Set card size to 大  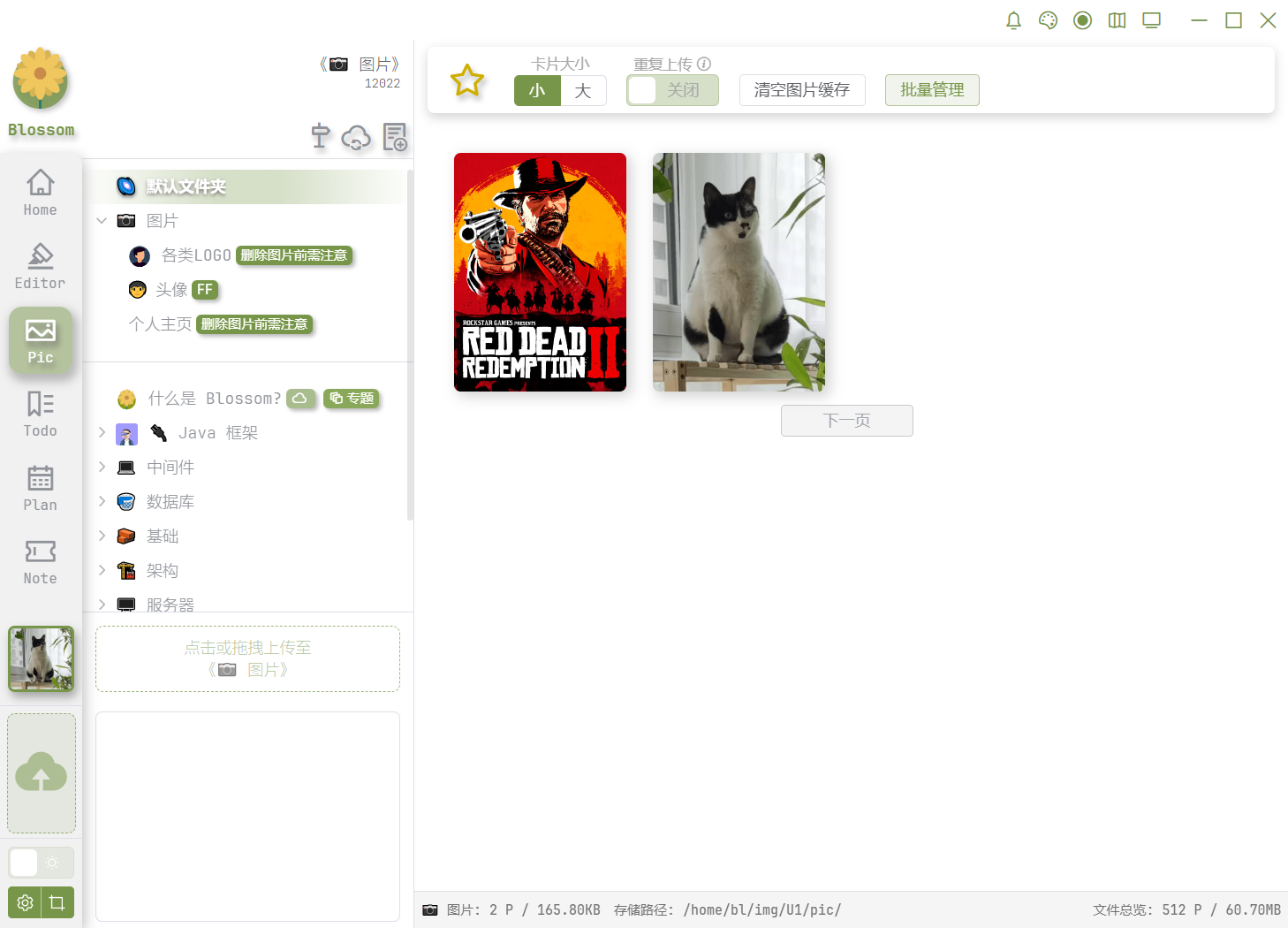coord(583,90)
